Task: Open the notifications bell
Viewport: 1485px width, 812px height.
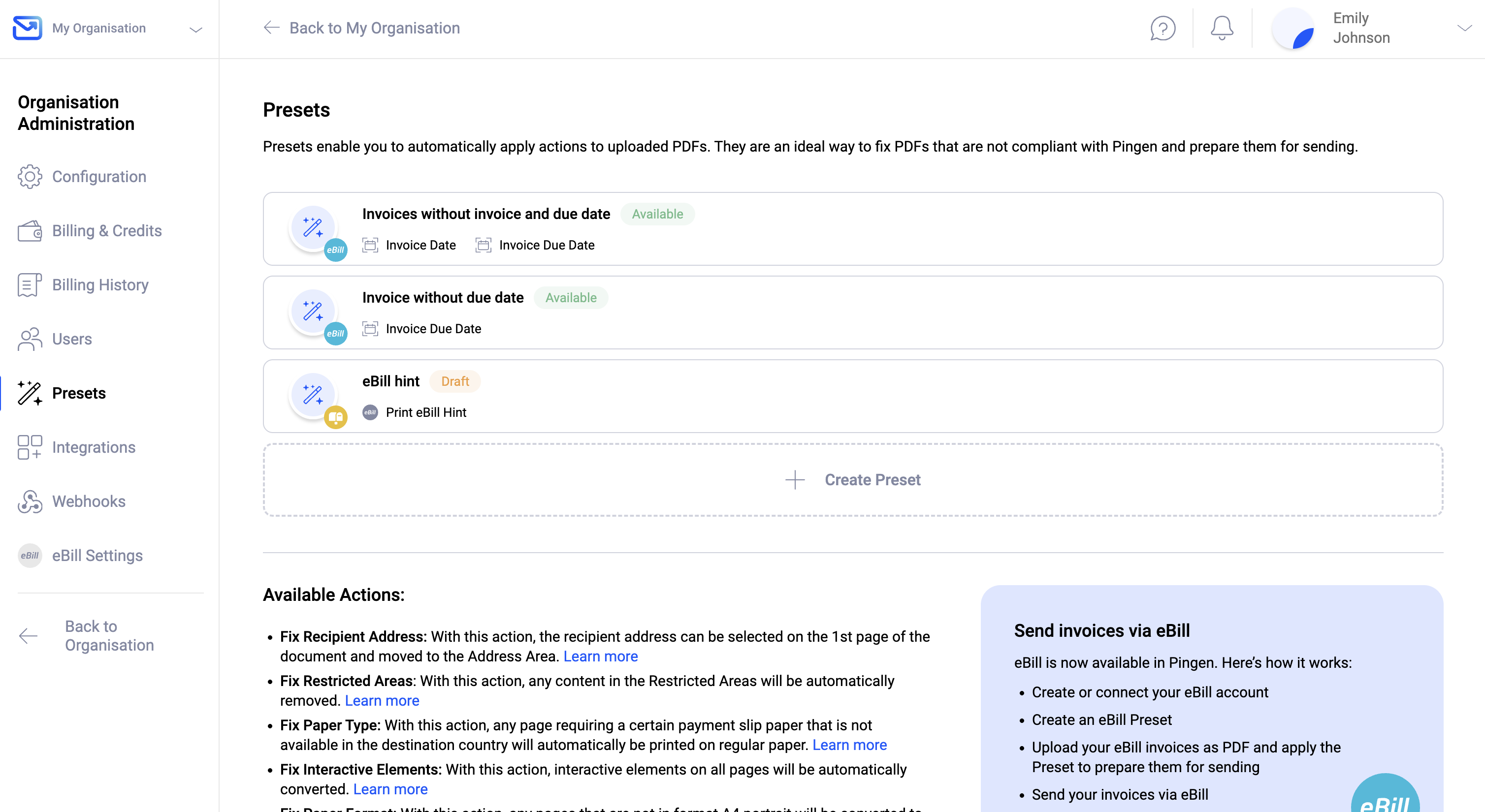Action: click(x=1222, y=28)
